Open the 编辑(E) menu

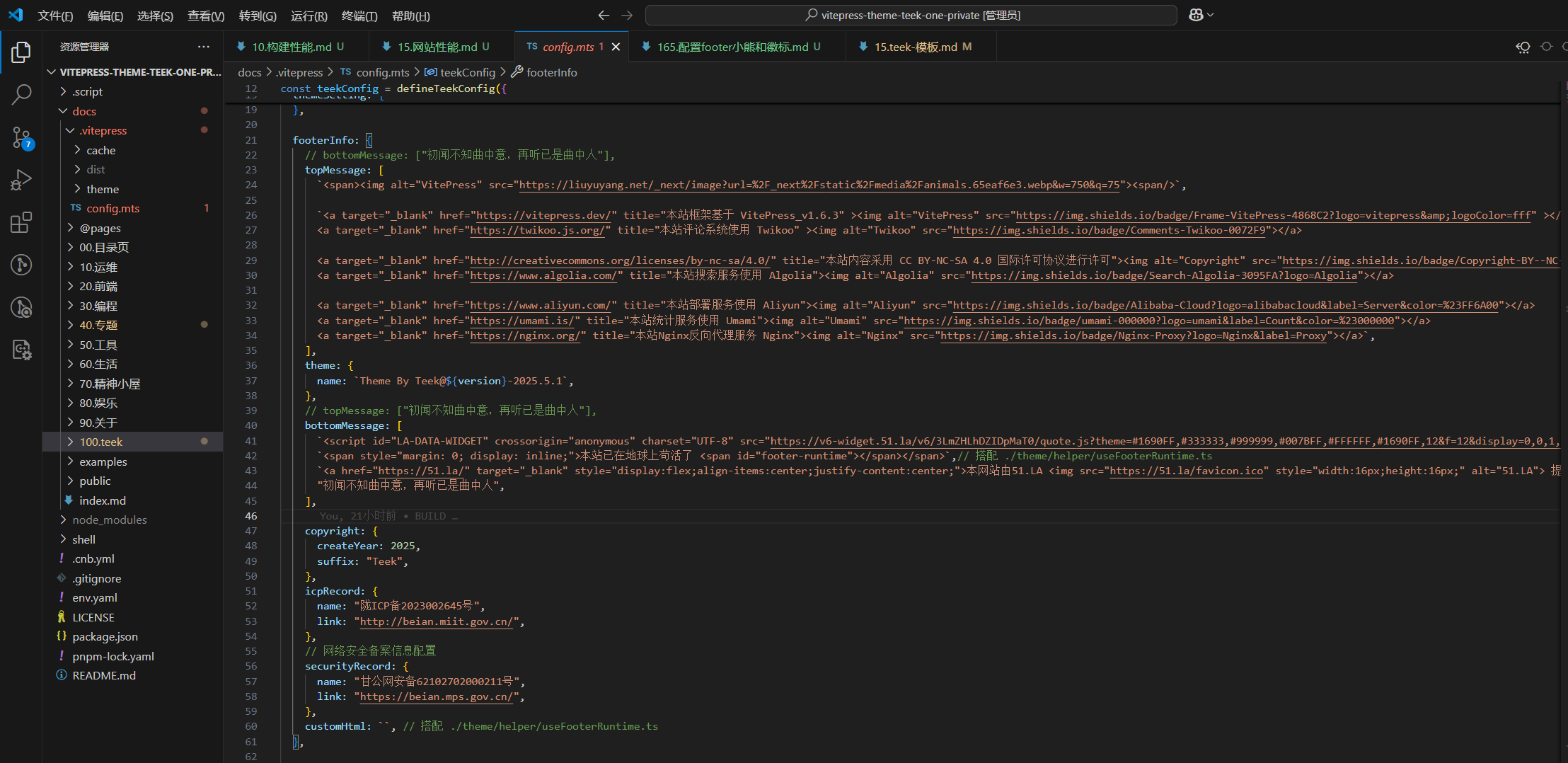(x=105, y=16)
